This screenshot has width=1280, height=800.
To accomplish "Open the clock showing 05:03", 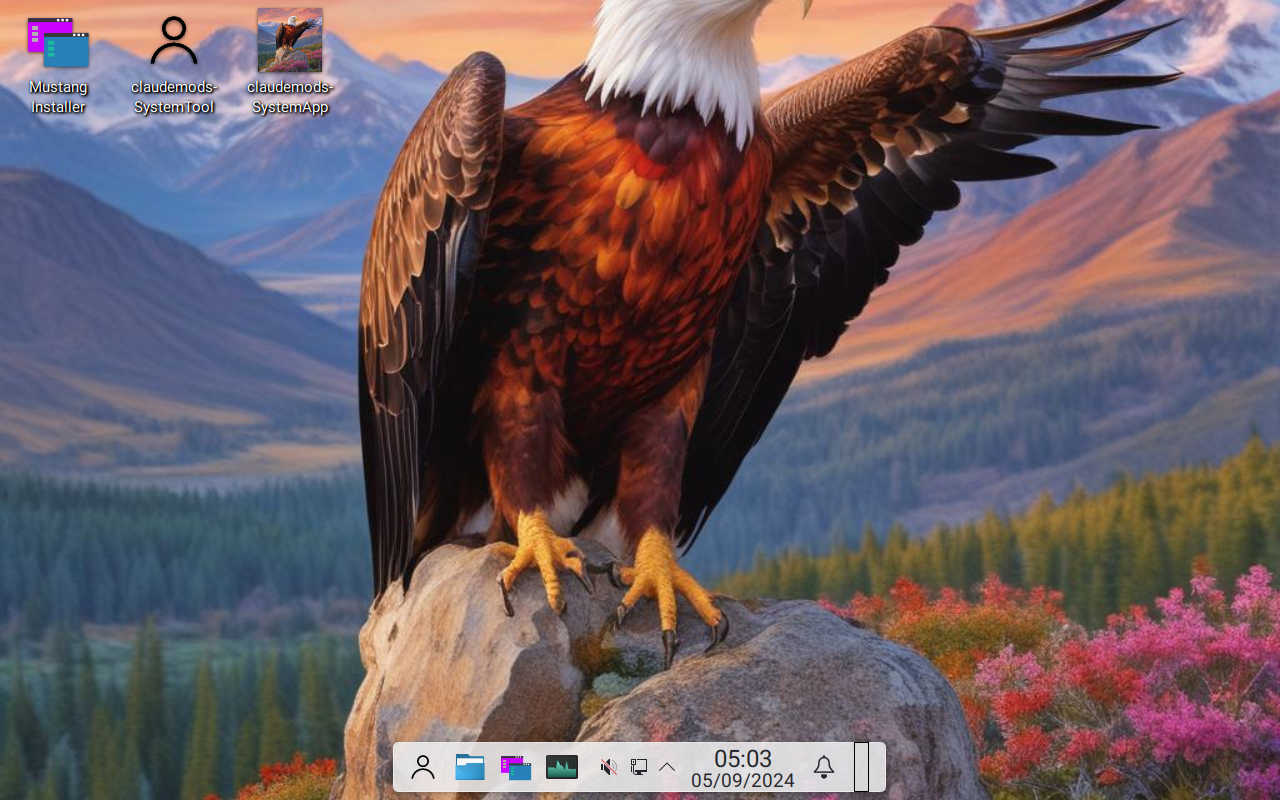I will (743, 758).
